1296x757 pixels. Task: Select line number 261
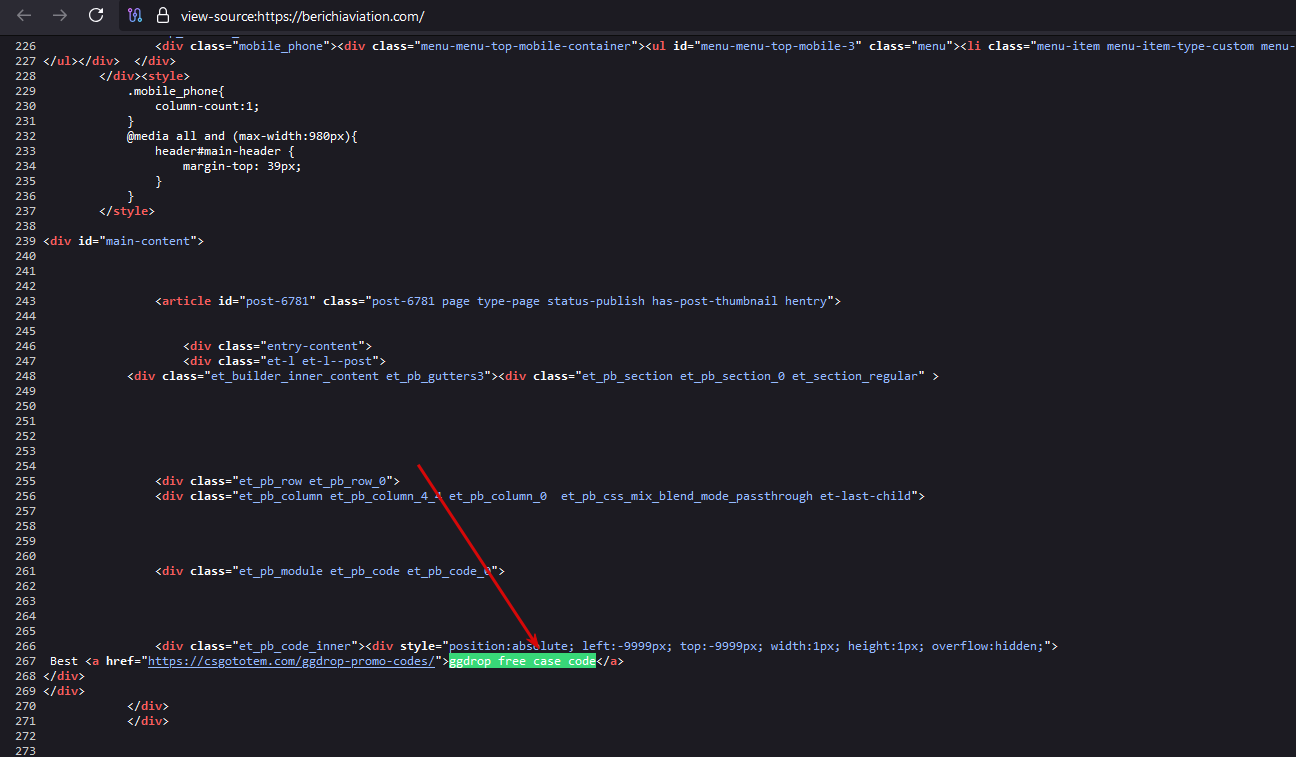pos(24,571)
